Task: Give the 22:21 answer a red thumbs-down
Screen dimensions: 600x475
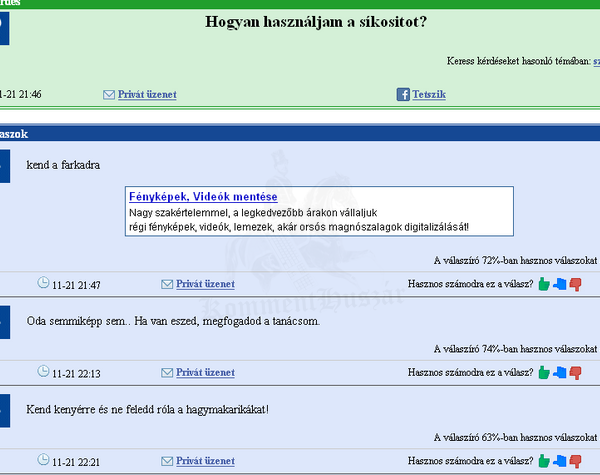Action: click(x=575, y=461)
